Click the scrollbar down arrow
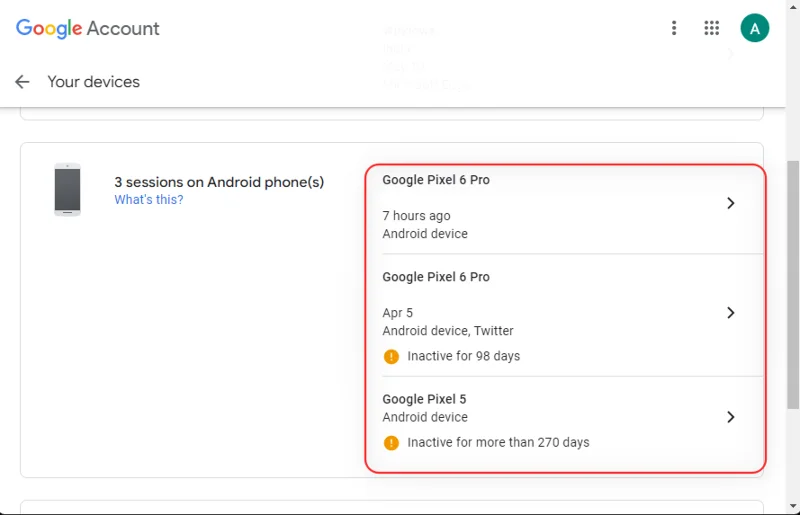This screenshot has height=515, width=800. [793, 506]
